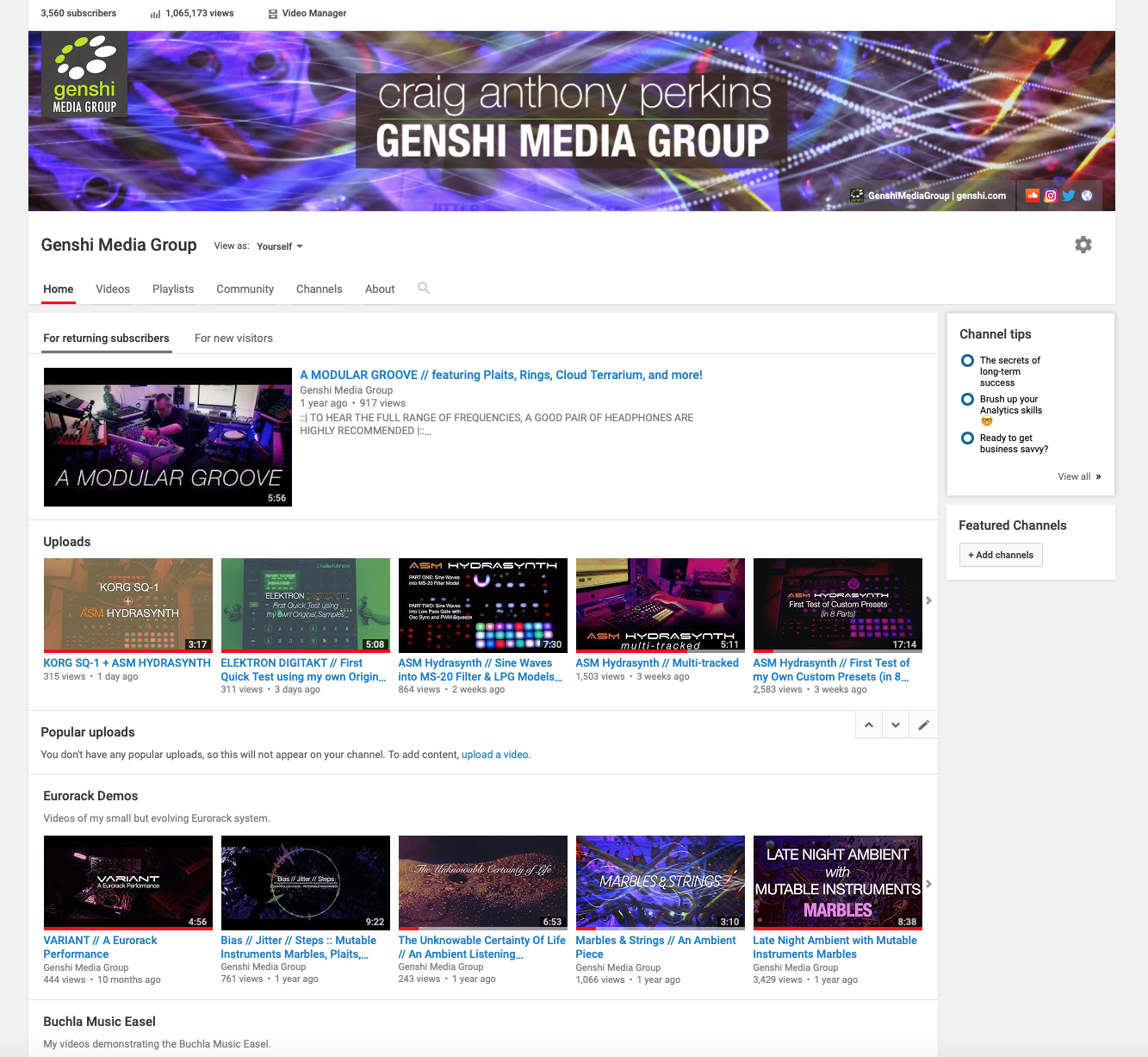Open SoundCloud icon in banner
Screen dimensions: 1148x1057
[x=1033, y=196]
